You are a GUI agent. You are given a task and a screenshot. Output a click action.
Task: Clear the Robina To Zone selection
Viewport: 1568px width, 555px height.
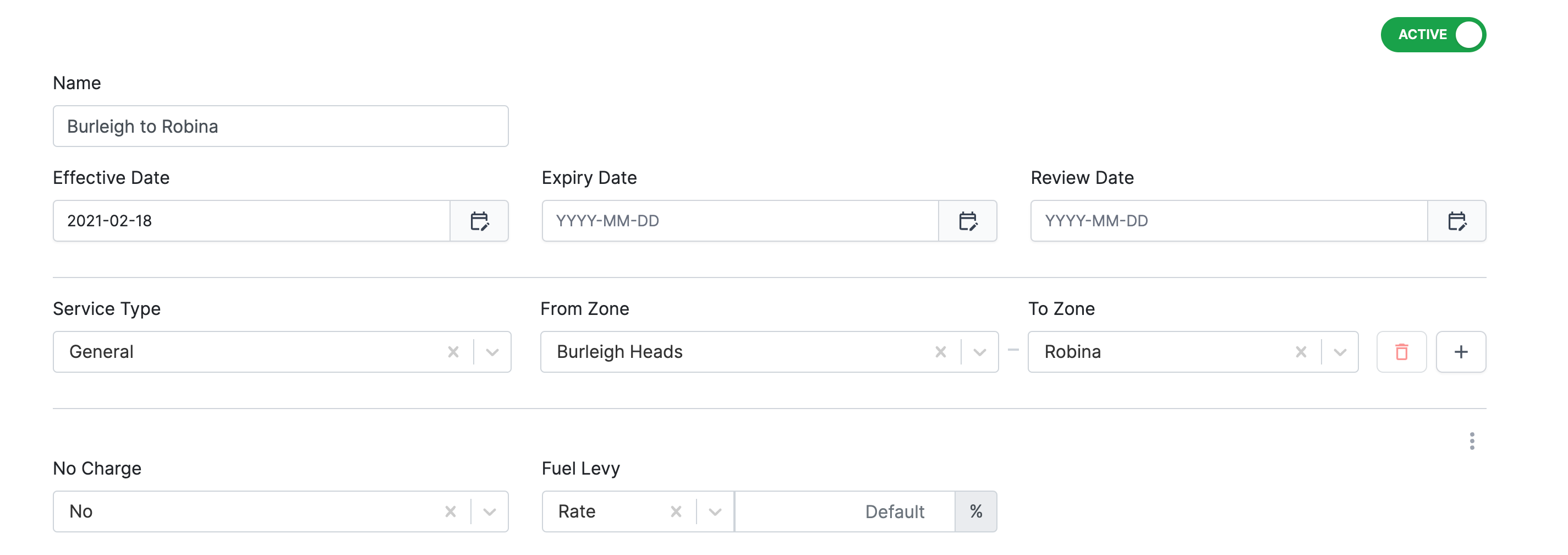pyautogui.click(x=1301, y=351)
